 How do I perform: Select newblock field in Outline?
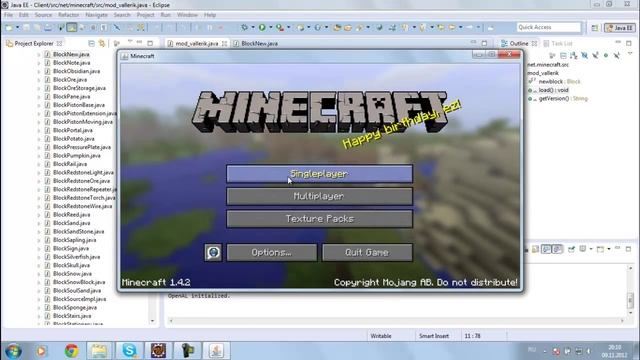tap(554, 82)
